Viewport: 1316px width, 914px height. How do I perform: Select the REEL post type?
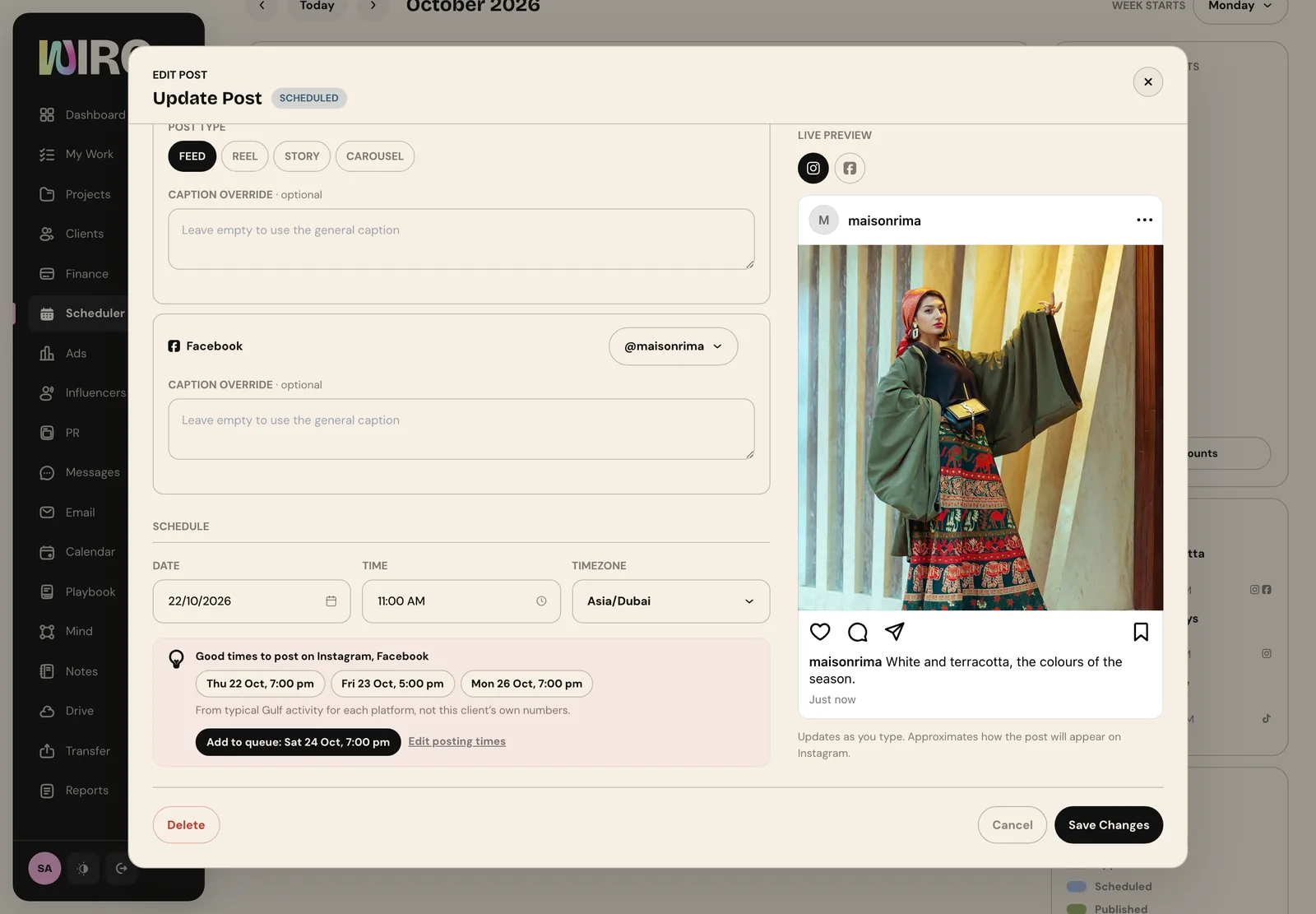(x=244, y=156)
